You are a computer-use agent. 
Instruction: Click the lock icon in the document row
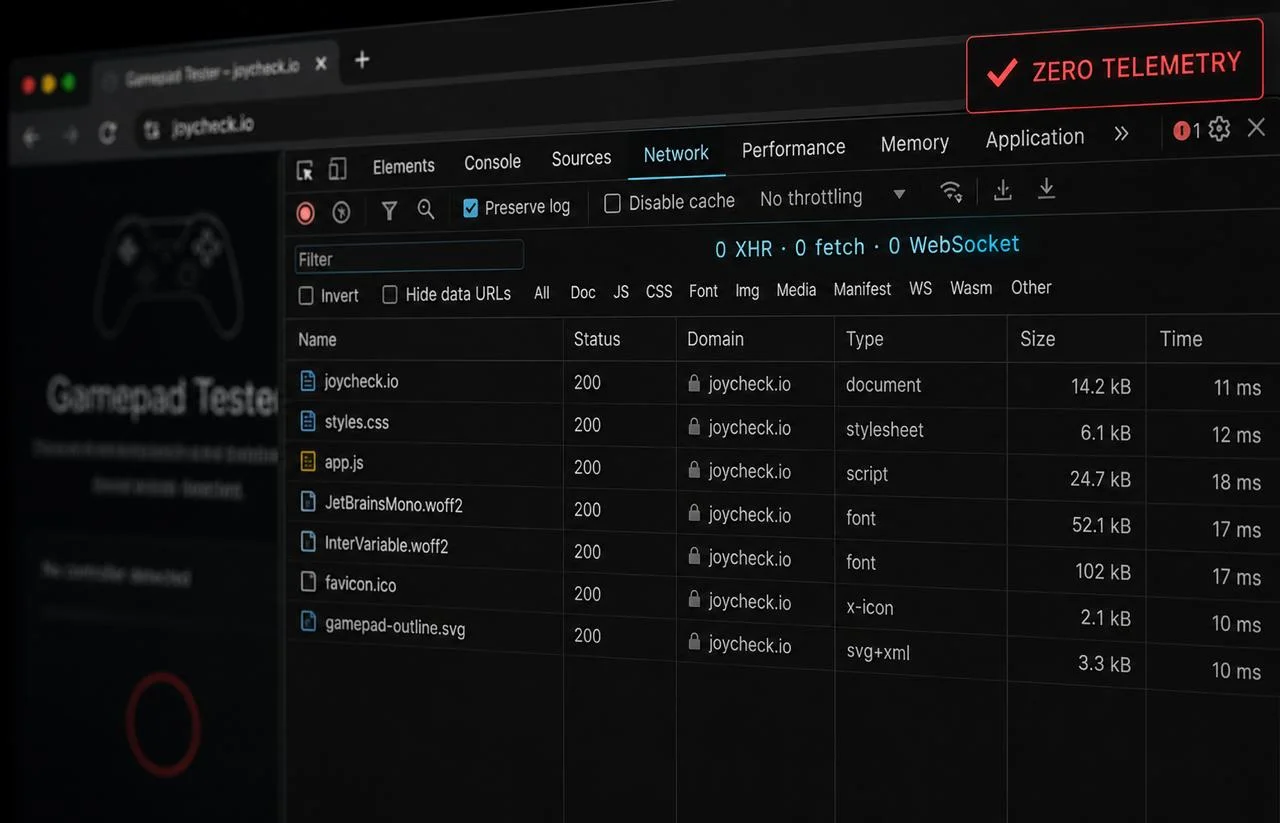693,383
